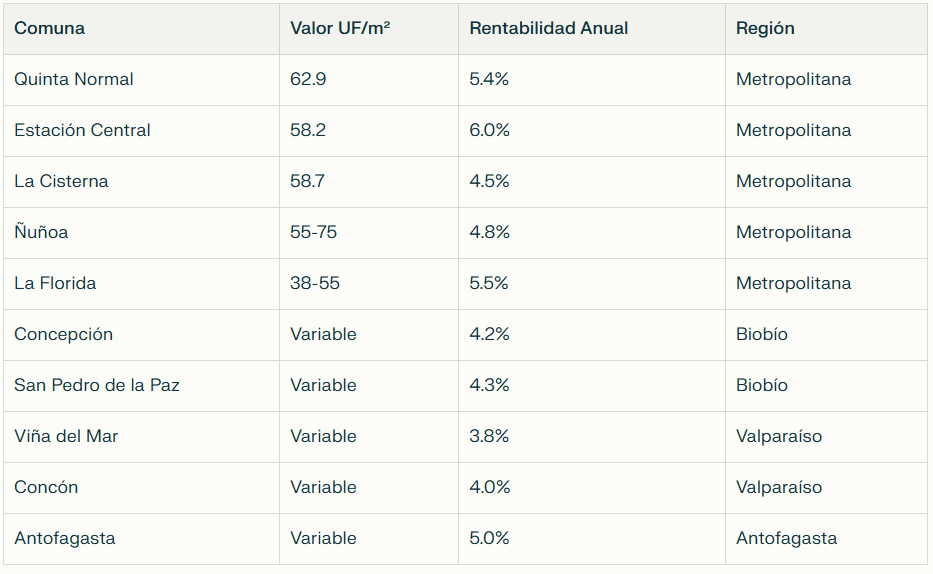
Task: Select the Viña del Mar cell
Action: coord(66,436)
